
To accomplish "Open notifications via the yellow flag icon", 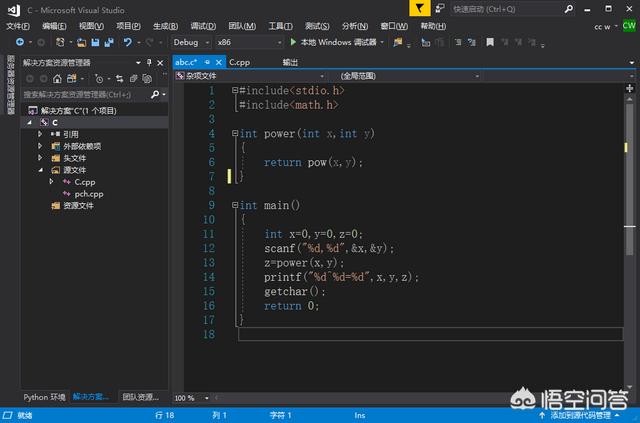I will coord(420,9).
